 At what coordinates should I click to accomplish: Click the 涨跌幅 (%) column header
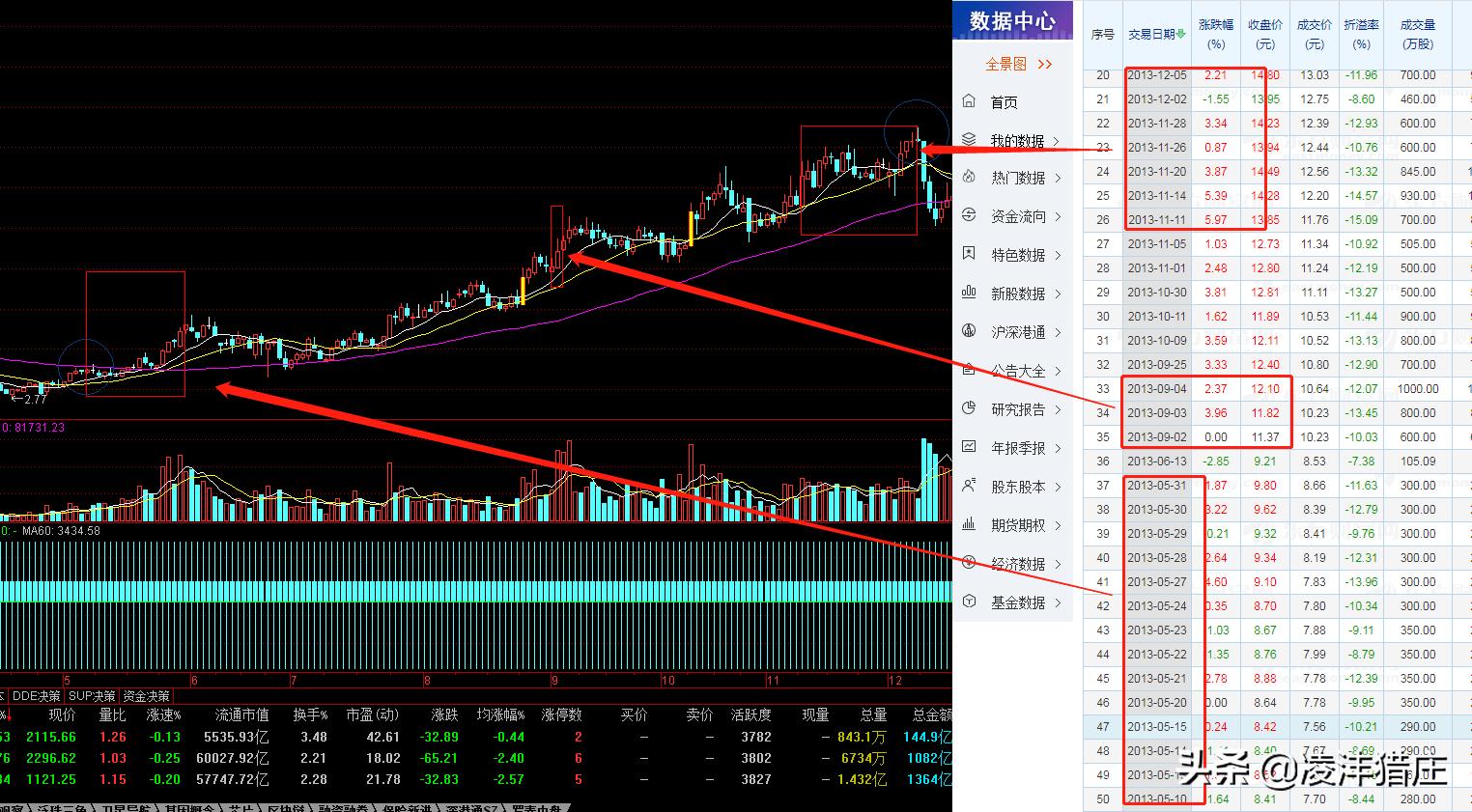pos(1216,34)
